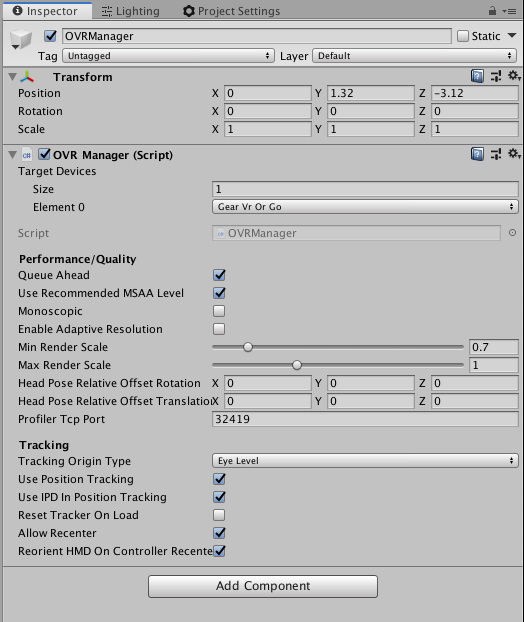Click the Tracking section header
This screenshot has height=622, width=524.
(44, 445)
